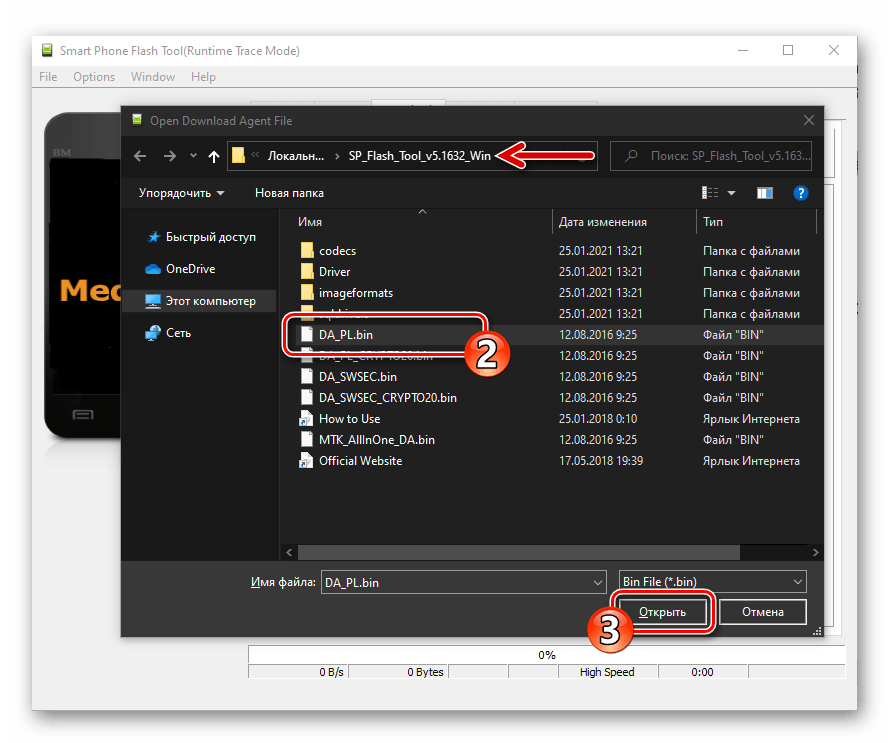Screen dimensions: 890x743
Task: Select Этот компьютер in navigation pane
Action: click(x=199, y=301)
